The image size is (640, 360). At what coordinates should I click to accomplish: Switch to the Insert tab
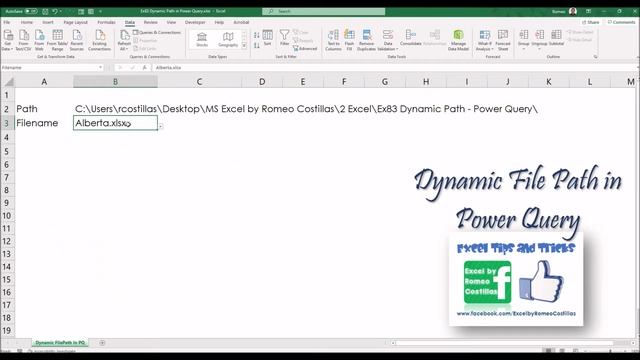click(x=48, y=22)
